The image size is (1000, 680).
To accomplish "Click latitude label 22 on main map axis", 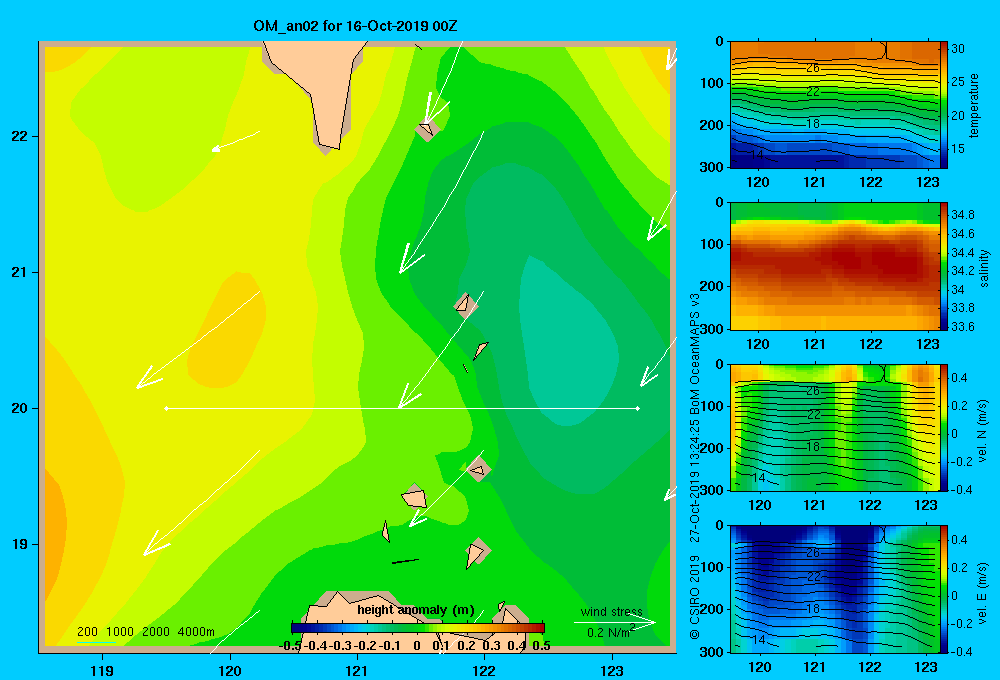I will [x=20, y=136].
